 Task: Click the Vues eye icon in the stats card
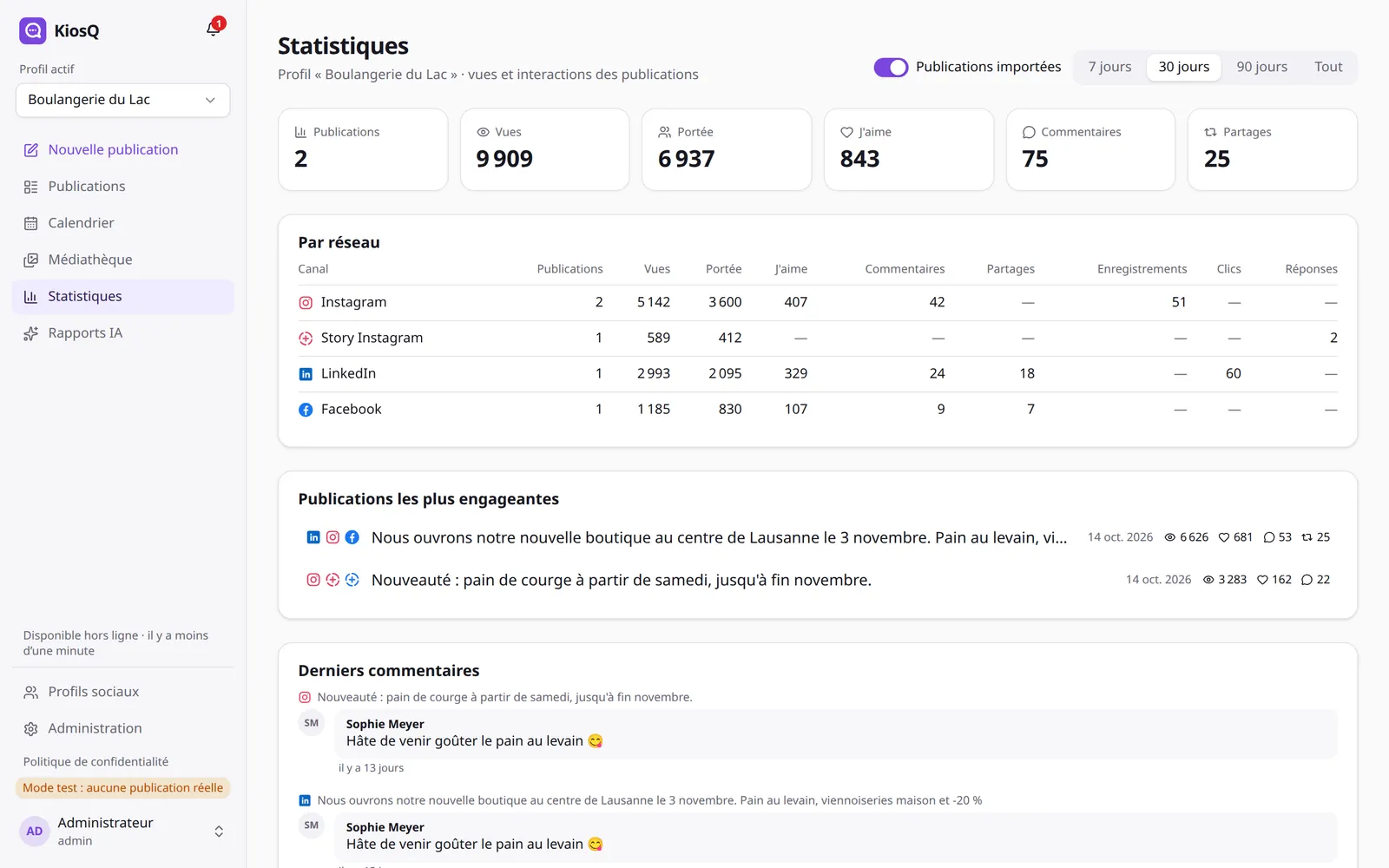click(484, 132)
